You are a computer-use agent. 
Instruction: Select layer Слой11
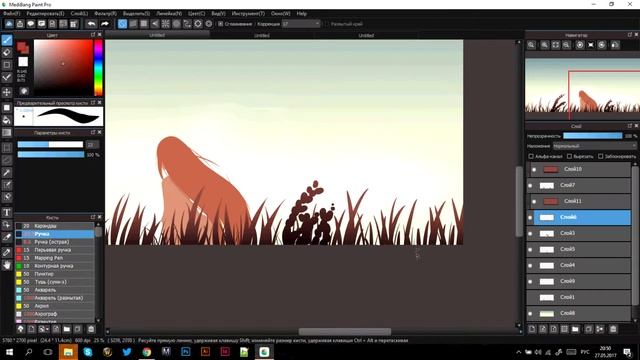(582, 201)
